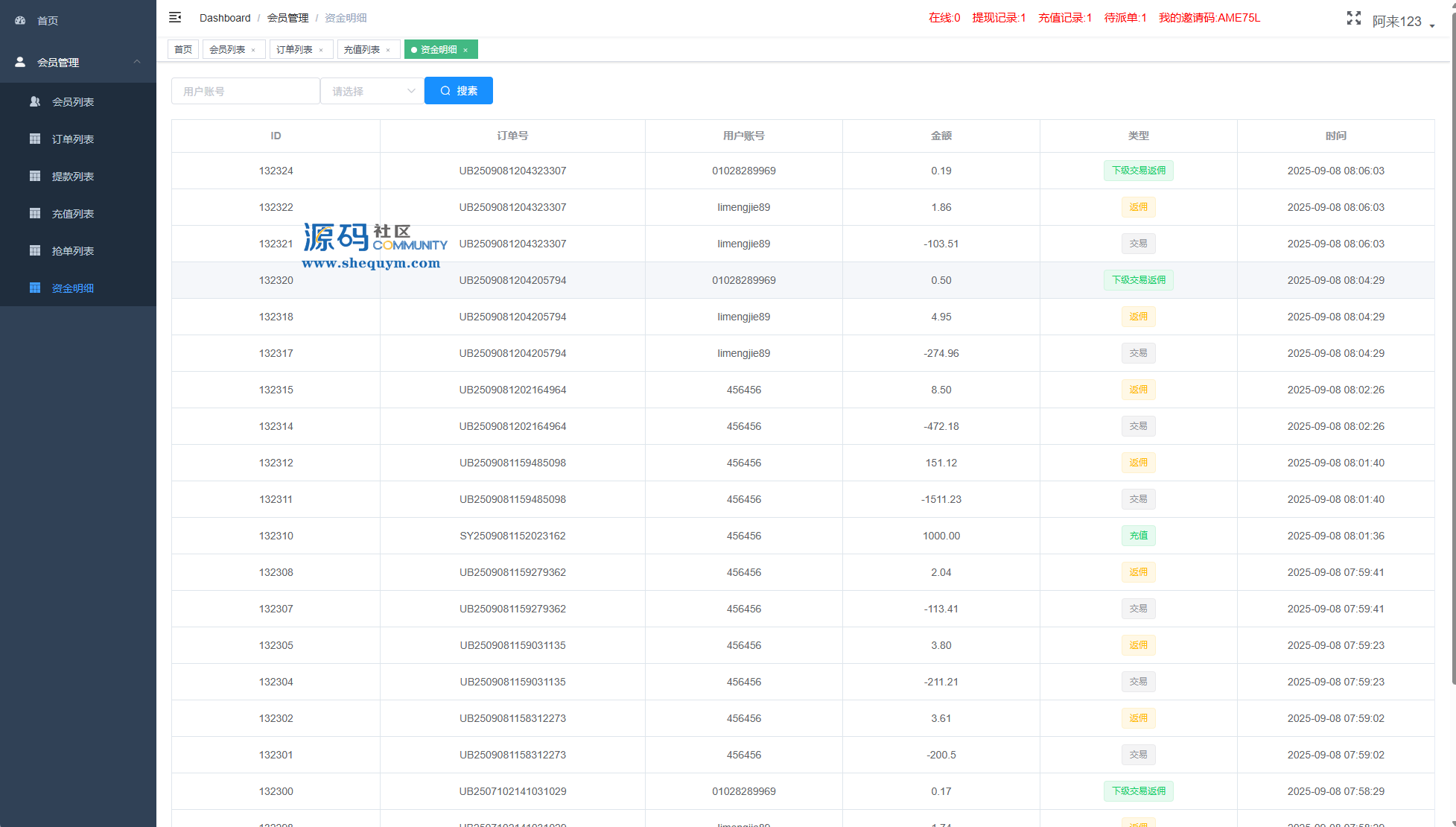1456x827 pixels.
Task: Close the 资金明细 tab
Action: [x=465, y=50]
